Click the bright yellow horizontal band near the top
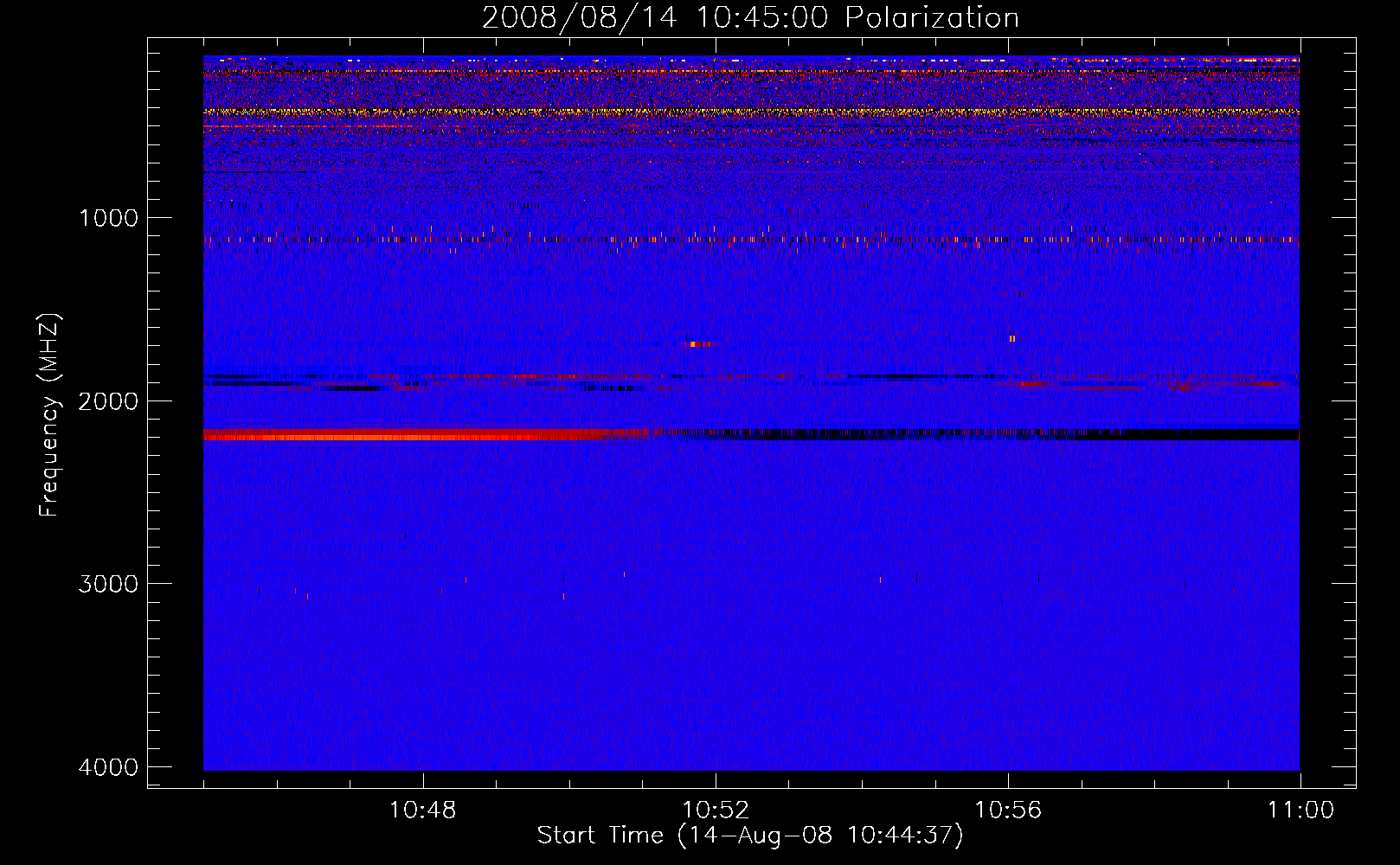The height and width of the screenshot is (865, 1400). pos(751,112)
